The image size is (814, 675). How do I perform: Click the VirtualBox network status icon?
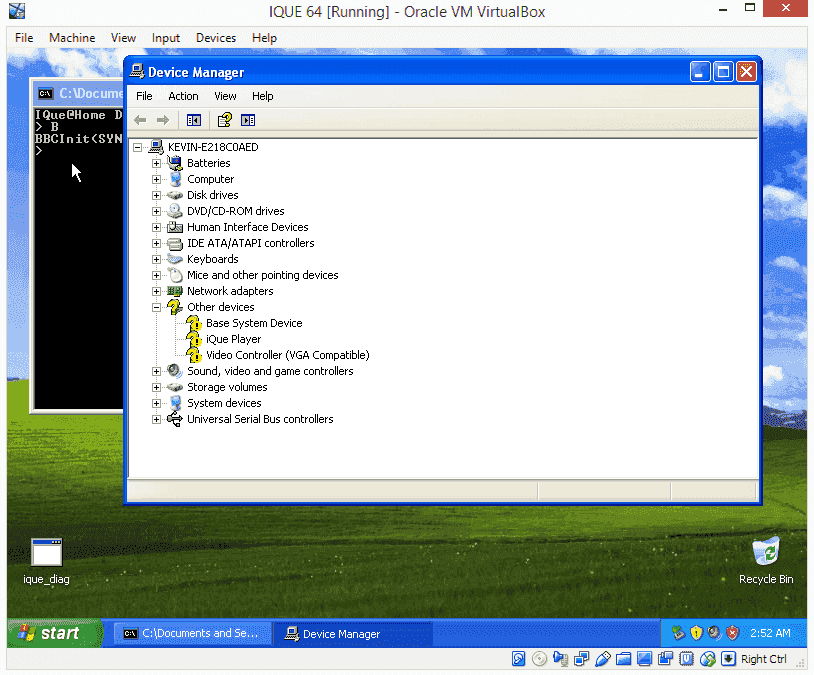point(581,659)
